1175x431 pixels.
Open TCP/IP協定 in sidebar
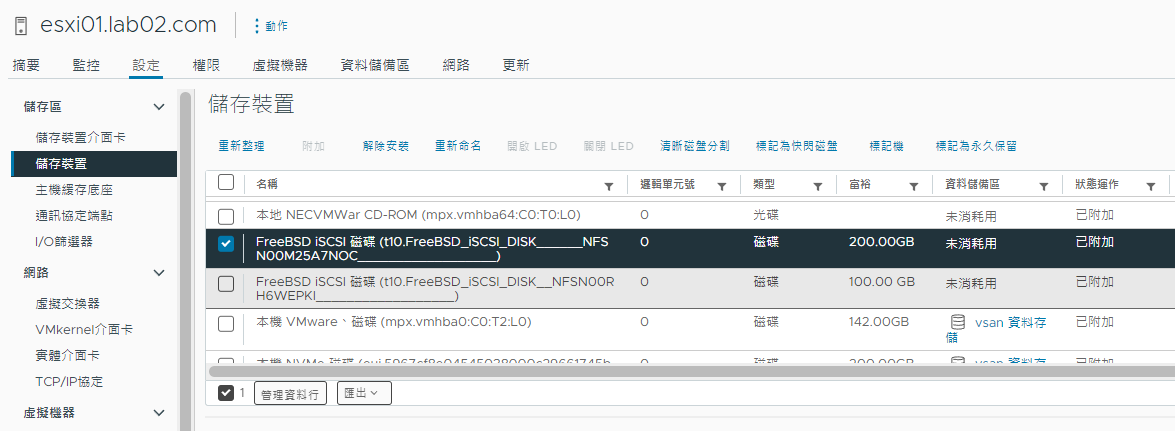pos(69,382)
